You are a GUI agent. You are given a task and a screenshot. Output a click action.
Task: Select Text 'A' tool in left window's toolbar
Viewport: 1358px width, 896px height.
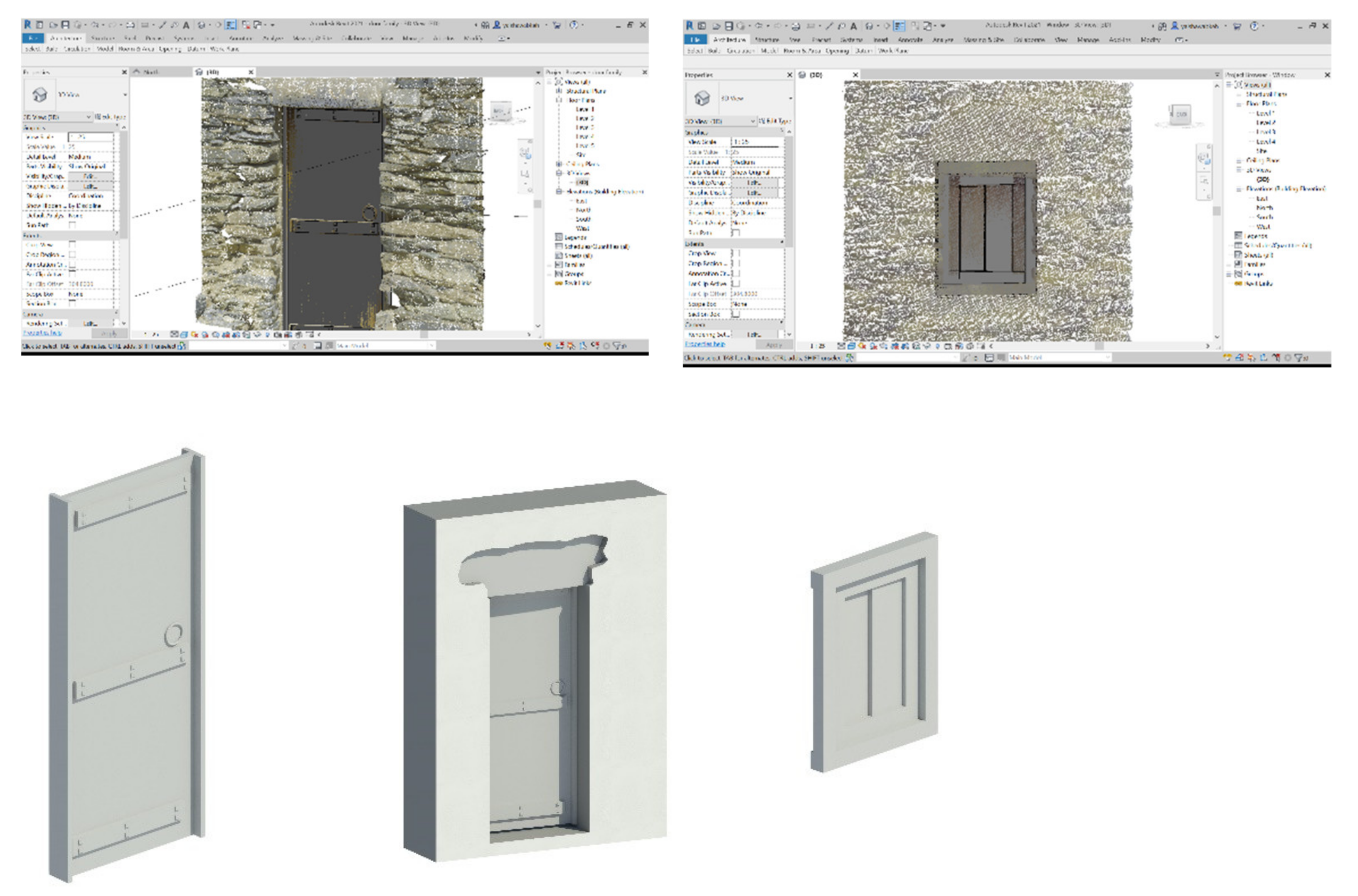pos(186,25)
